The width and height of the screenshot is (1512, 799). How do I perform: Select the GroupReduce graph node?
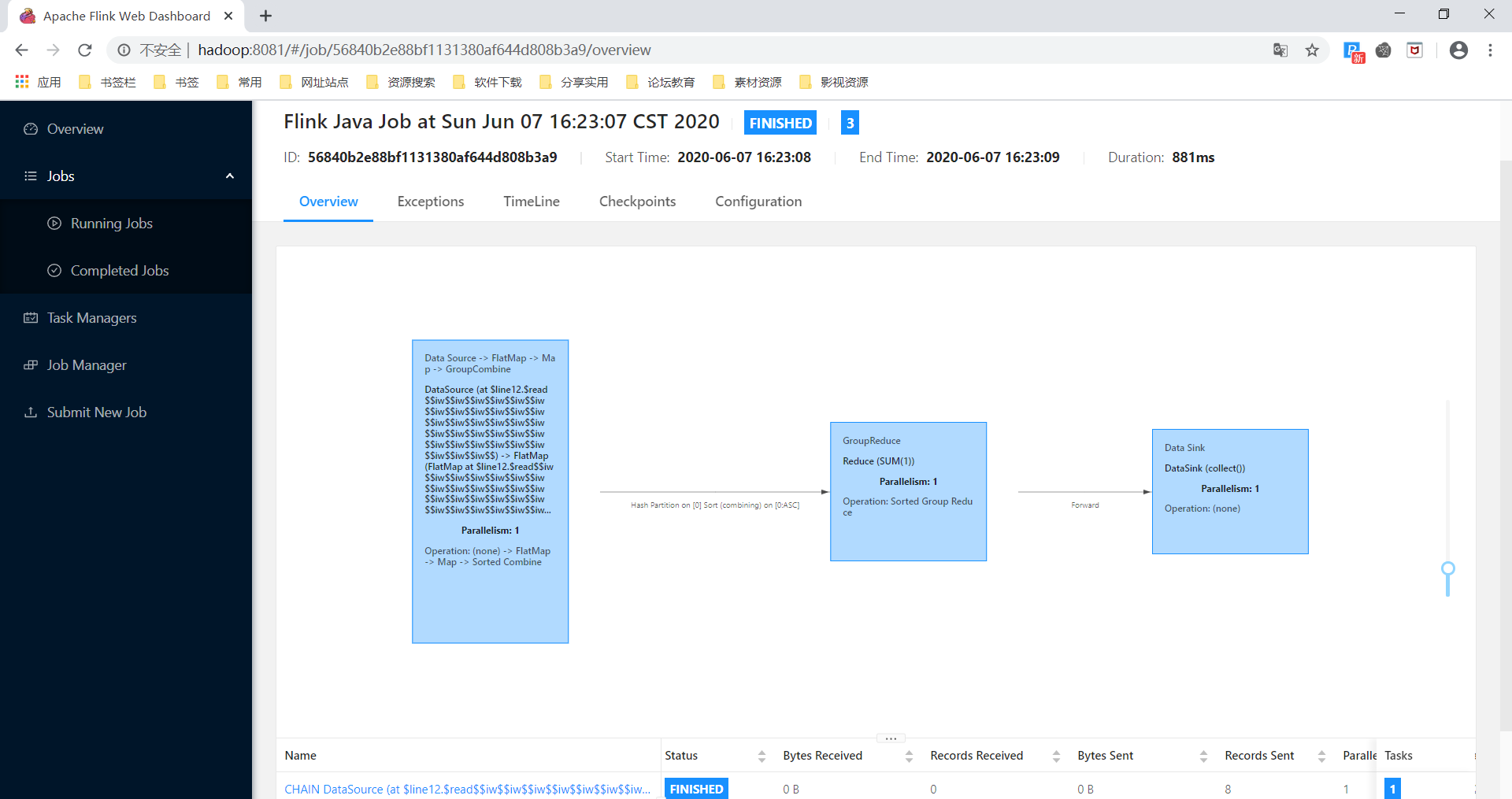click(908, 492)
